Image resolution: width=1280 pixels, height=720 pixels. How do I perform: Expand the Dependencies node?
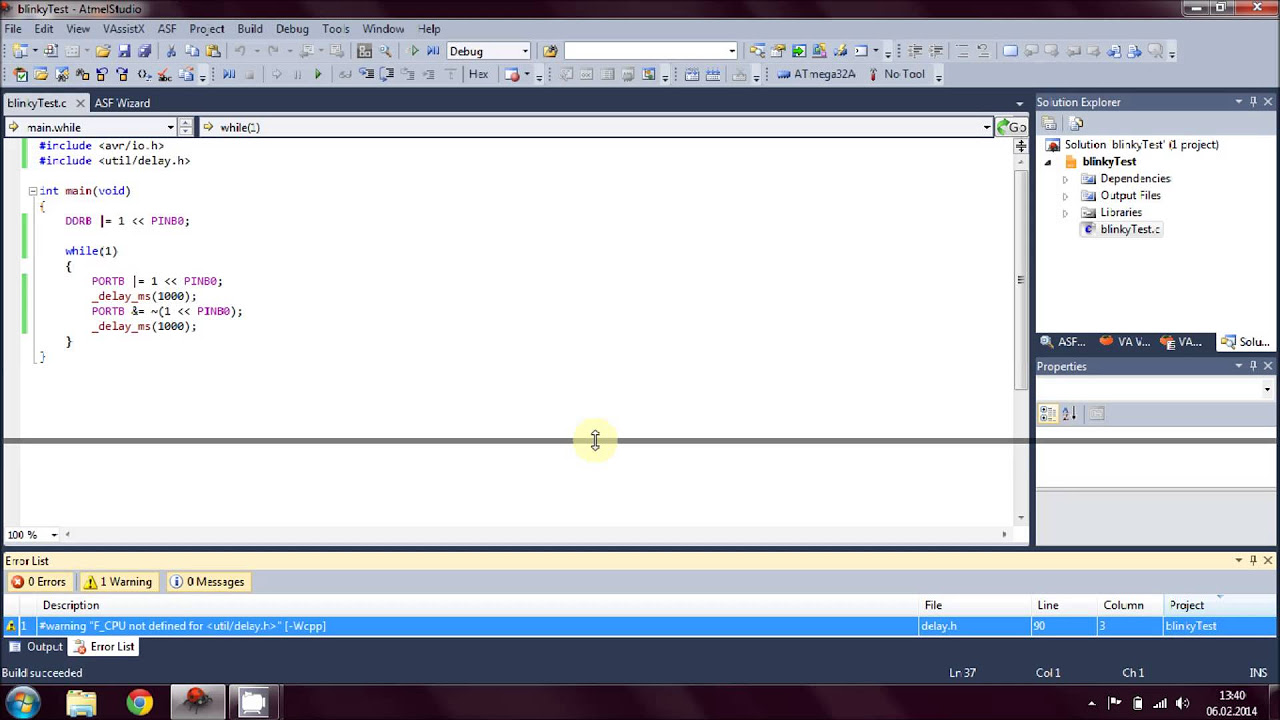[1065, 179]
